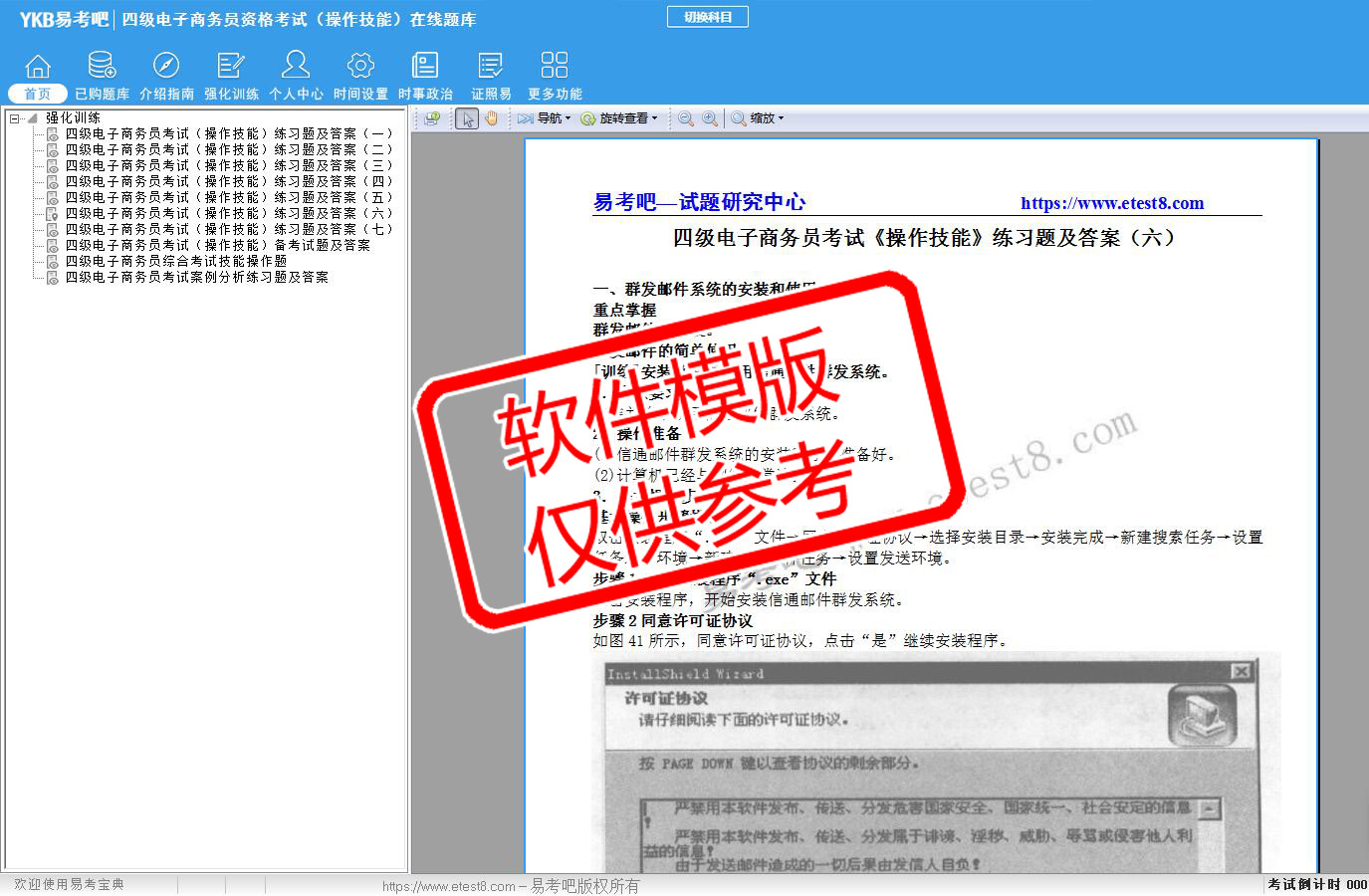
Task: Open 练习题及答案（六）in tree
Action: tap(229, 213)
